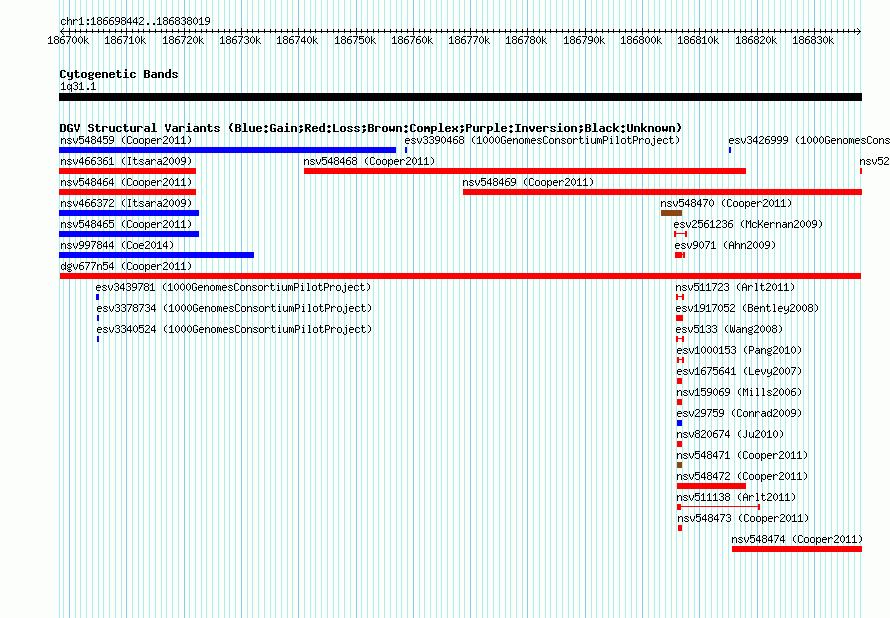Click esv1675641 (Levy2007) label

tap(739, 371)
